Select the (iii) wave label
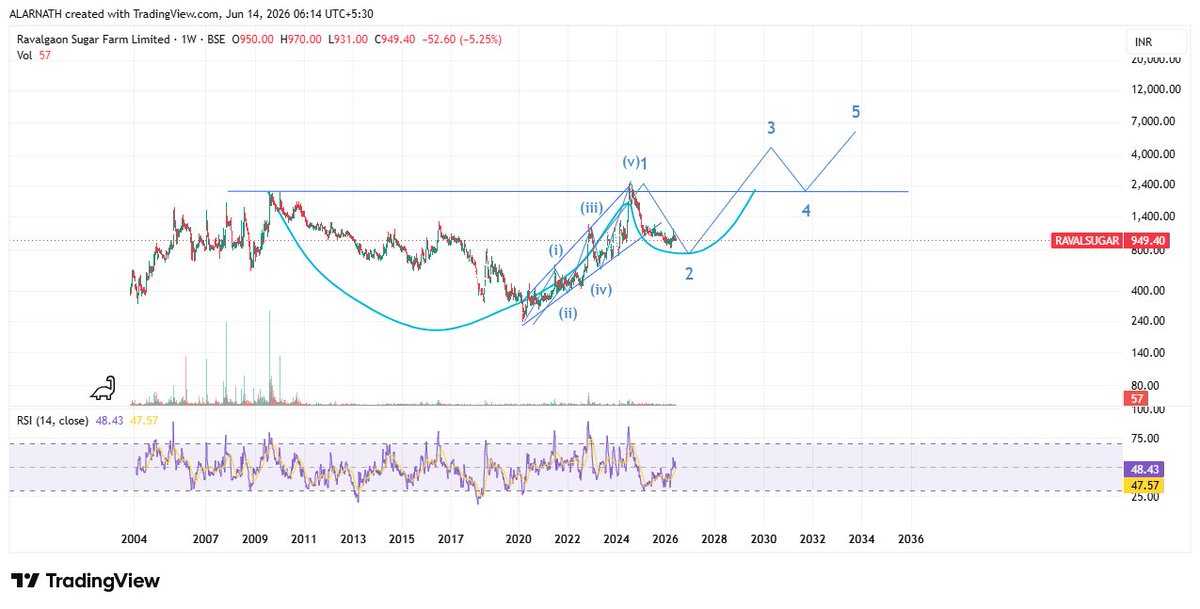This screenshot has width=1200, height=609. click(x=590, y=208)
